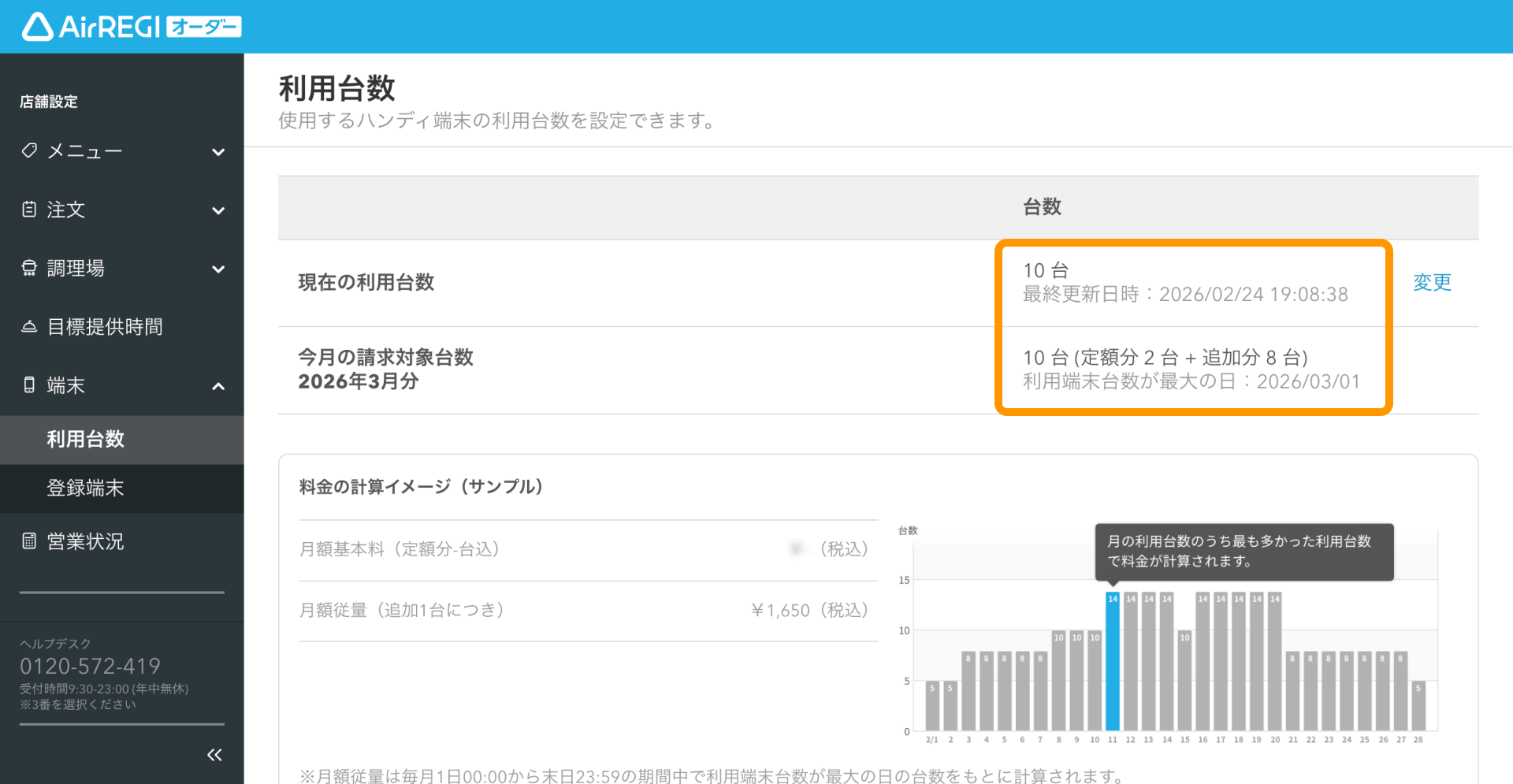Click the 目標提供時間 cloche icon

point(29,326)
